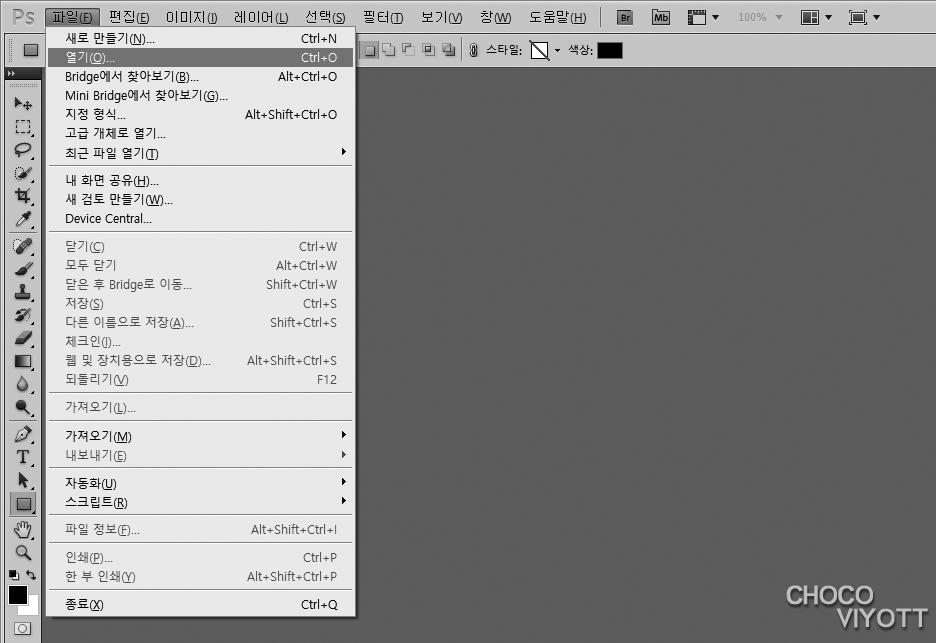This screenshot has width=936, height=643.
Task: Activate the Type tool
Action: [x=22, y=457]
